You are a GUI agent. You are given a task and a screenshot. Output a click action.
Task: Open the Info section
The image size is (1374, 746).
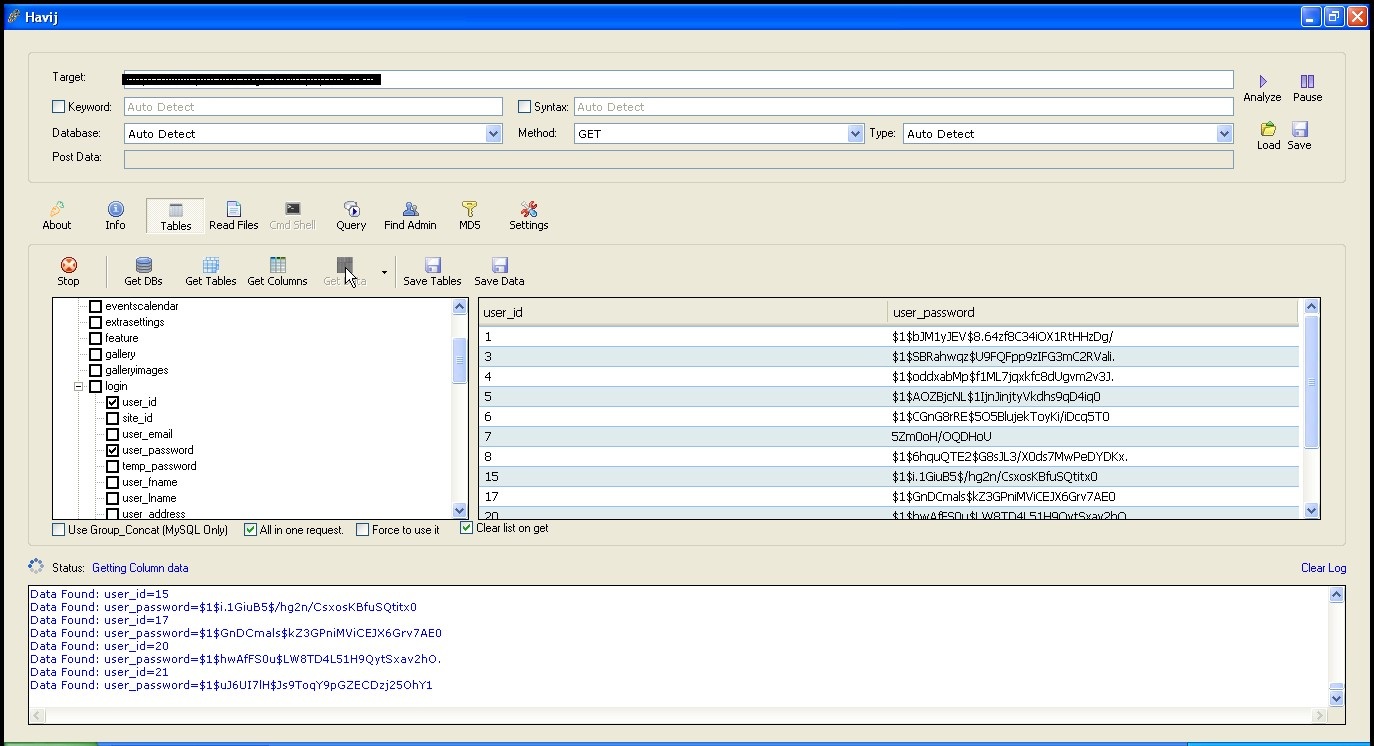[116, 215]
